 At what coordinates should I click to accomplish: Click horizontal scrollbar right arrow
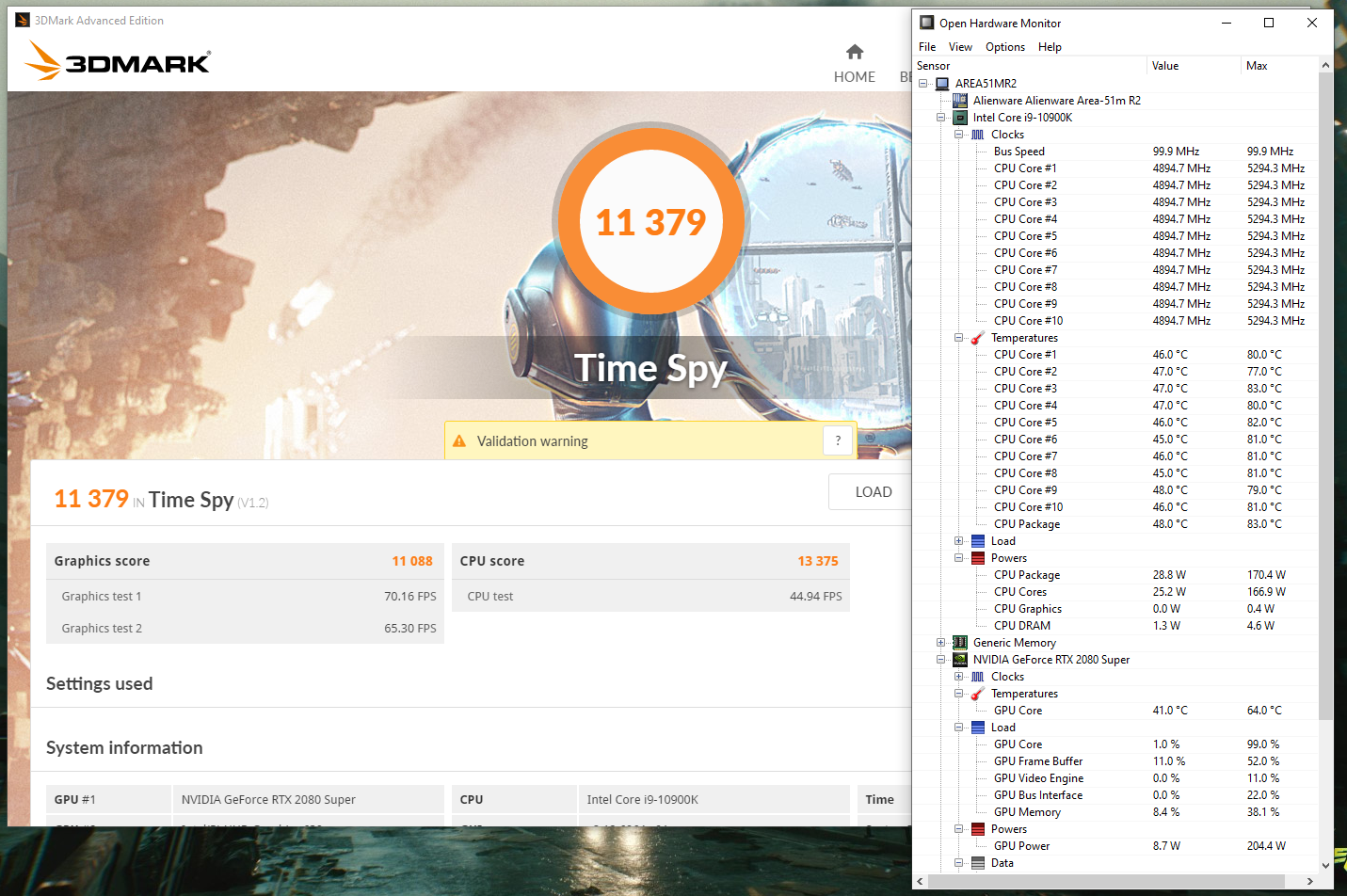[1309, 881]
